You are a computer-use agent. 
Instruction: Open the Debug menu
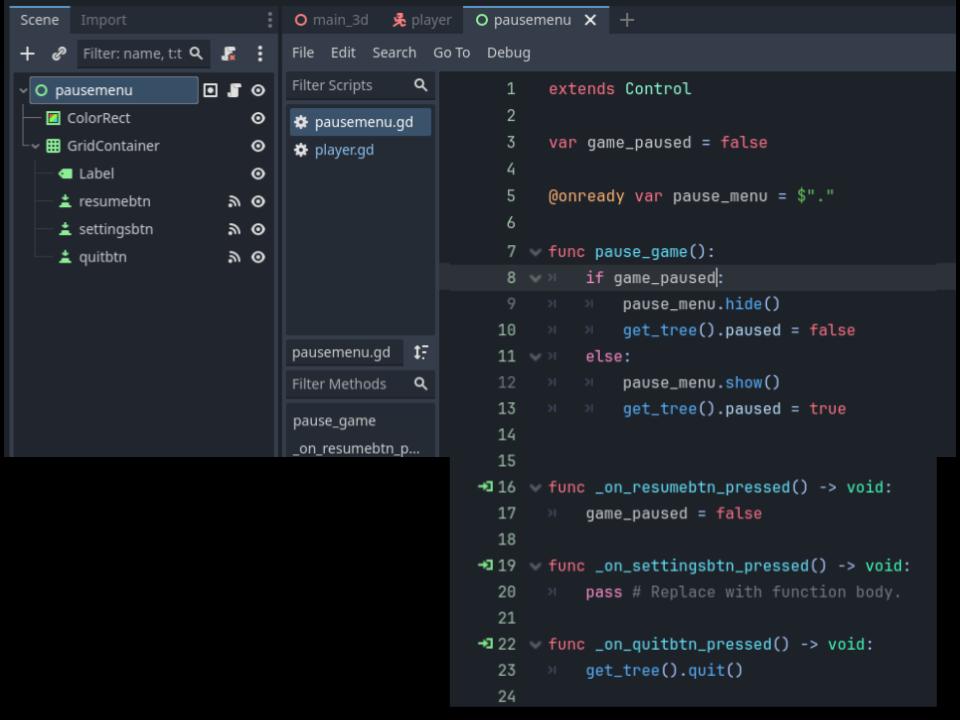click(508, 53)
